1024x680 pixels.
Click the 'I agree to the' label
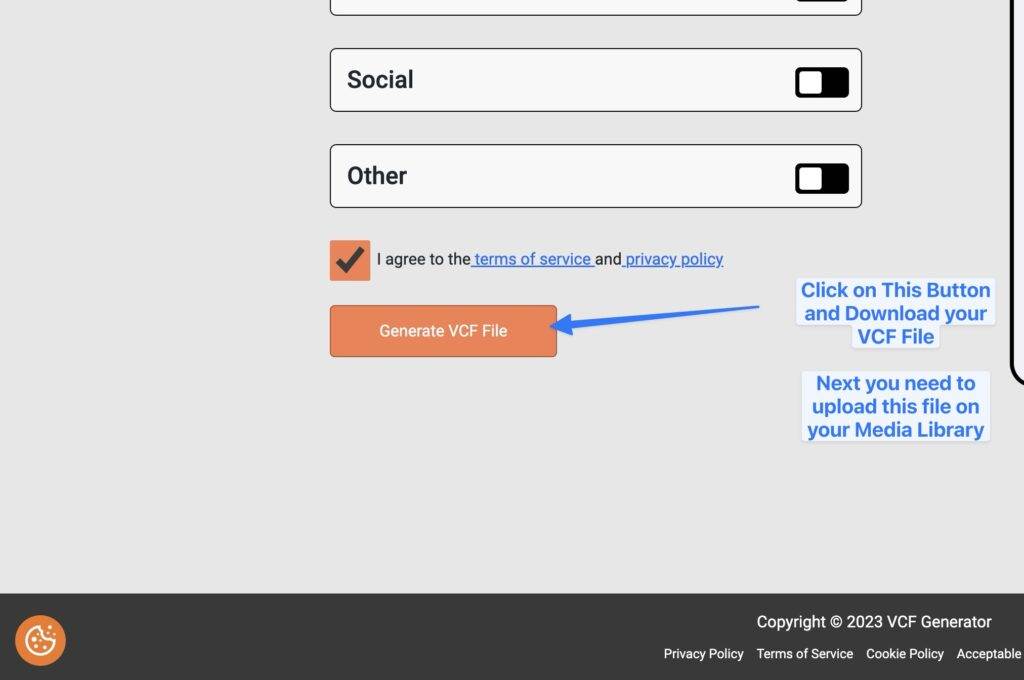pos(423,259)
